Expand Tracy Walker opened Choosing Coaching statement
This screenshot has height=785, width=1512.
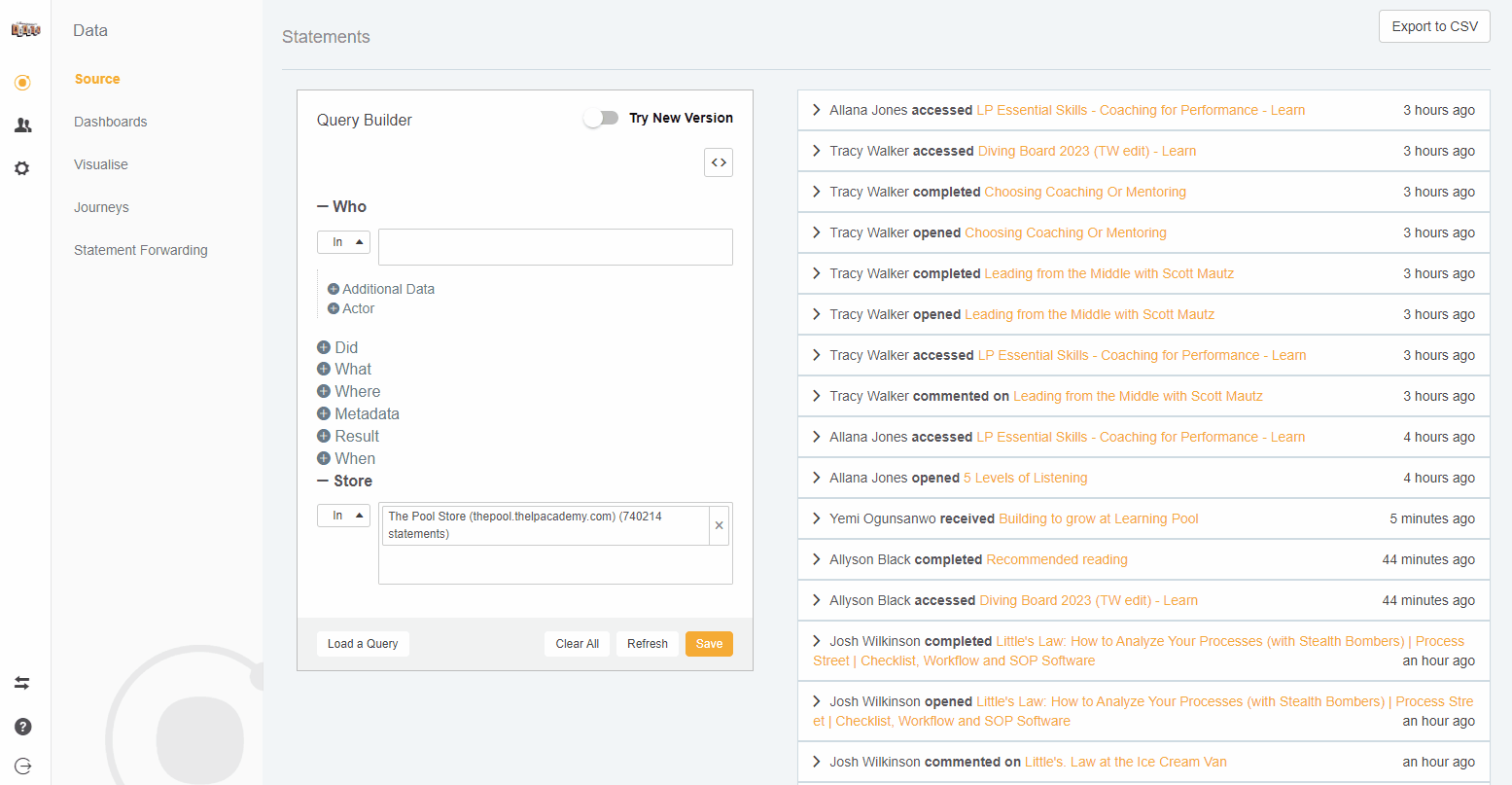(x=817, y=232)
